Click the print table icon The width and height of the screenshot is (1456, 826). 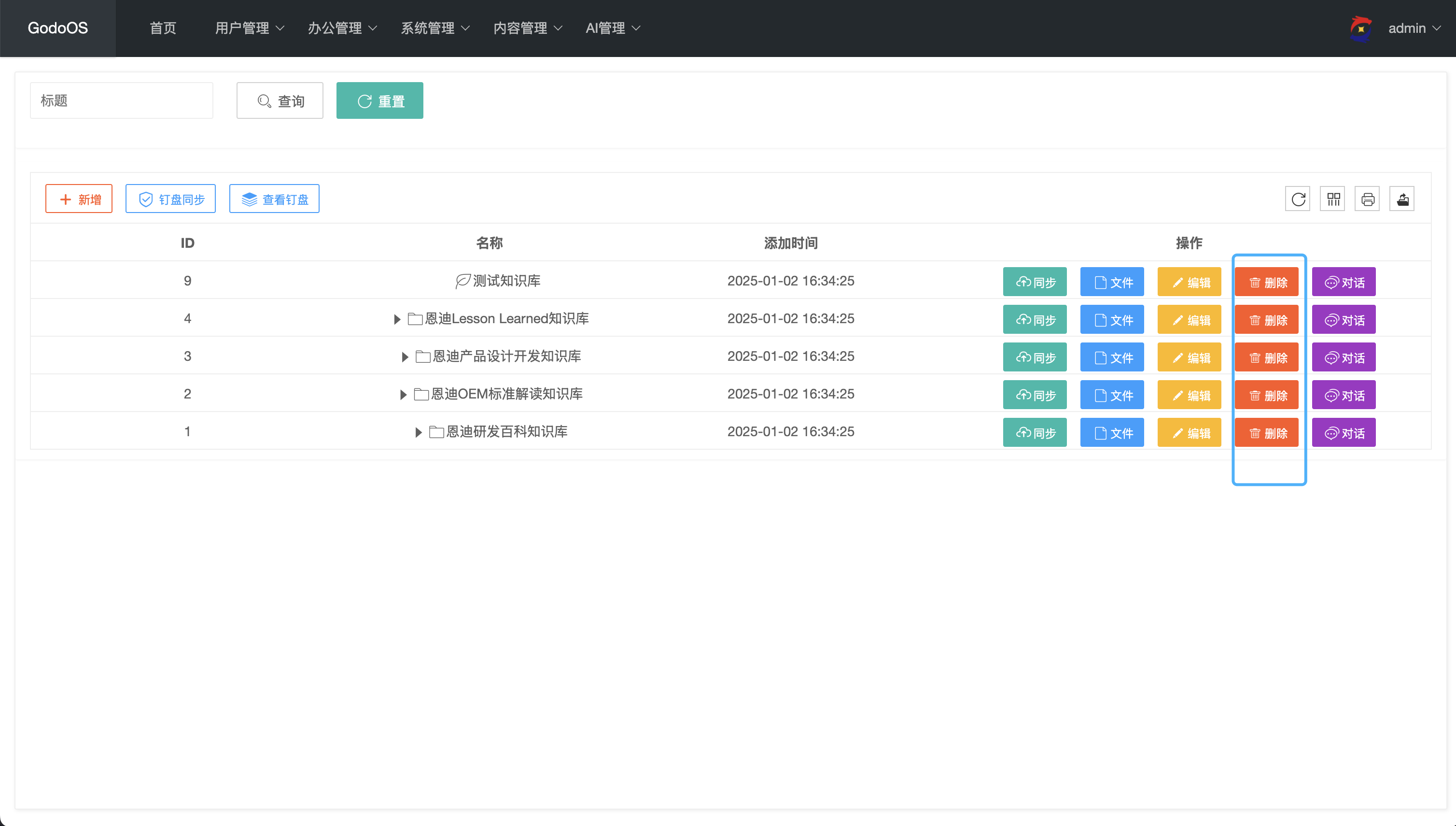(1367, 199)
